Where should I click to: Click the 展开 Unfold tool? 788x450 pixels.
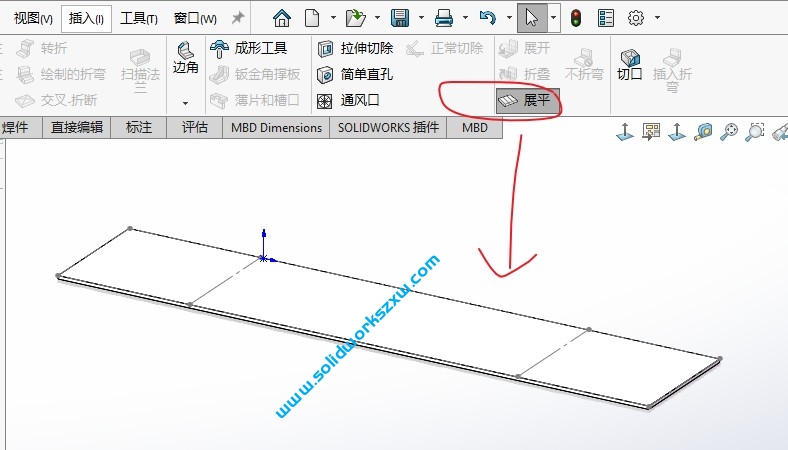pyautogui.click(x=524, y=48)
